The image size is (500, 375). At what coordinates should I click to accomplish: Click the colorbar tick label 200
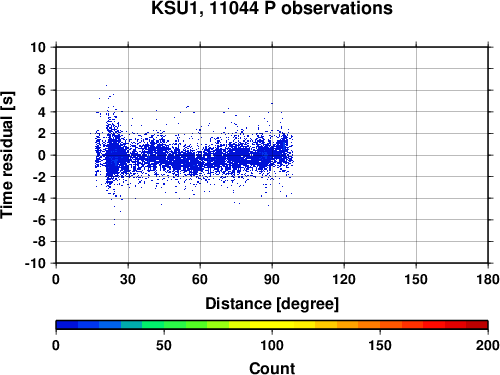(488, 345)
